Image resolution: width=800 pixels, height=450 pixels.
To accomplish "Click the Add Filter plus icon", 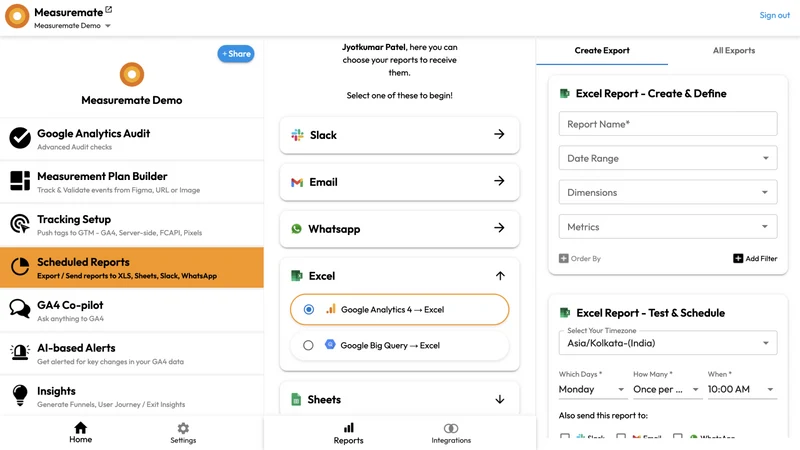I will point(738,258).
